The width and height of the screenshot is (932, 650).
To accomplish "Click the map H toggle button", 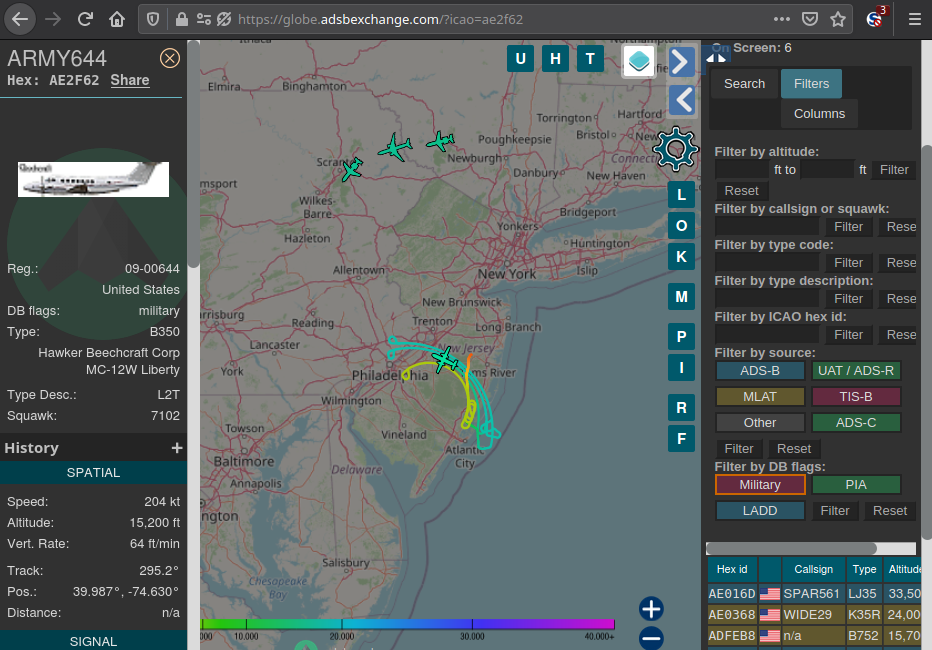I will click(x=555, y=59).
